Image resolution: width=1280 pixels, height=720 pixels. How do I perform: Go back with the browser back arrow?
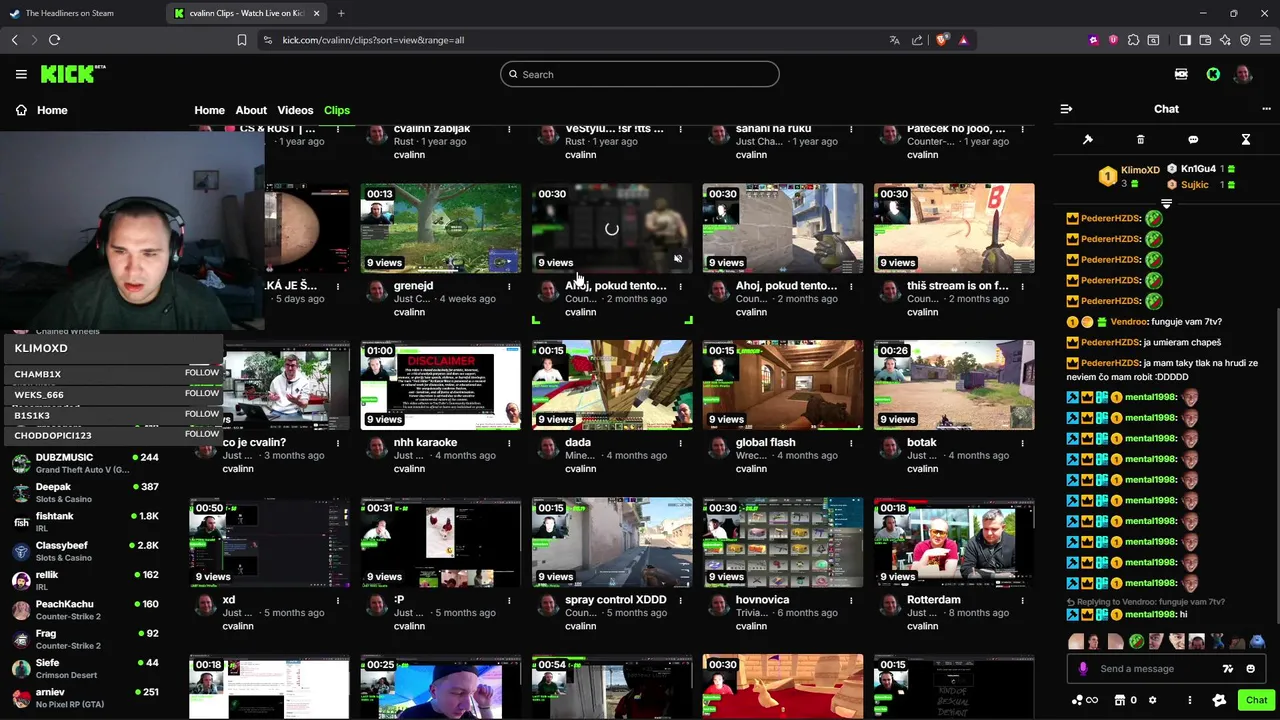[14, 40]
